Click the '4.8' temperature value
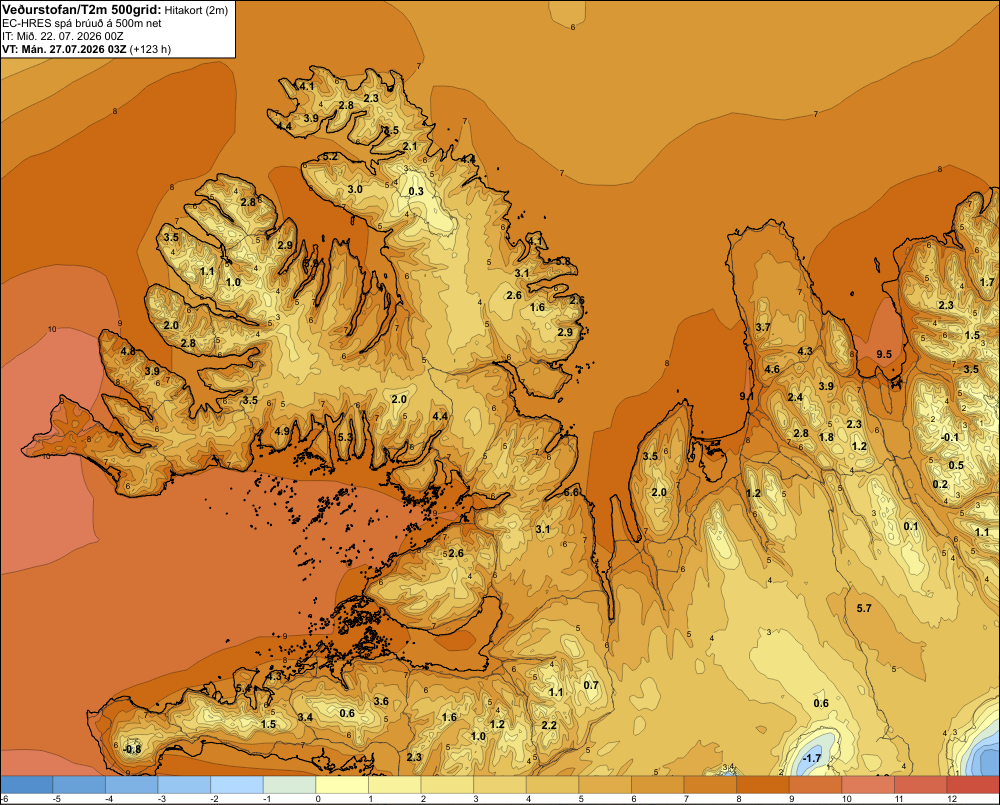Screen dimensions: 1000x805 coord(128,351)
